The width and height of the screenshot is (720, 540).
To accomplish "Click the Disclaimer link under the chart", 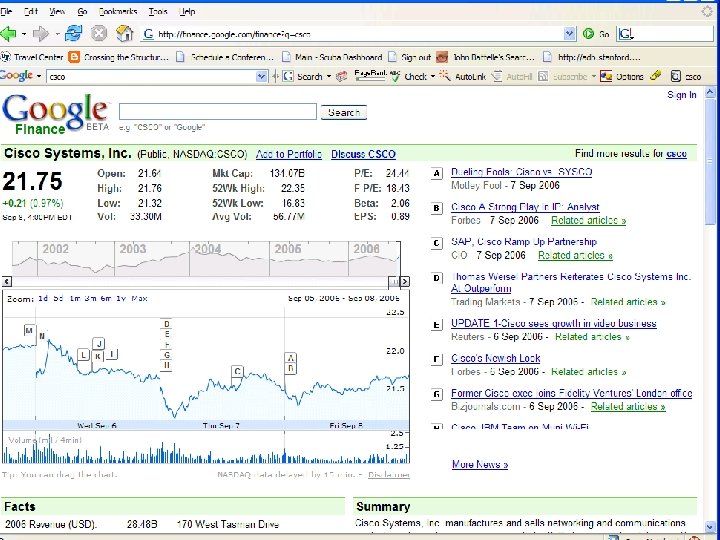I will (388, 475).
